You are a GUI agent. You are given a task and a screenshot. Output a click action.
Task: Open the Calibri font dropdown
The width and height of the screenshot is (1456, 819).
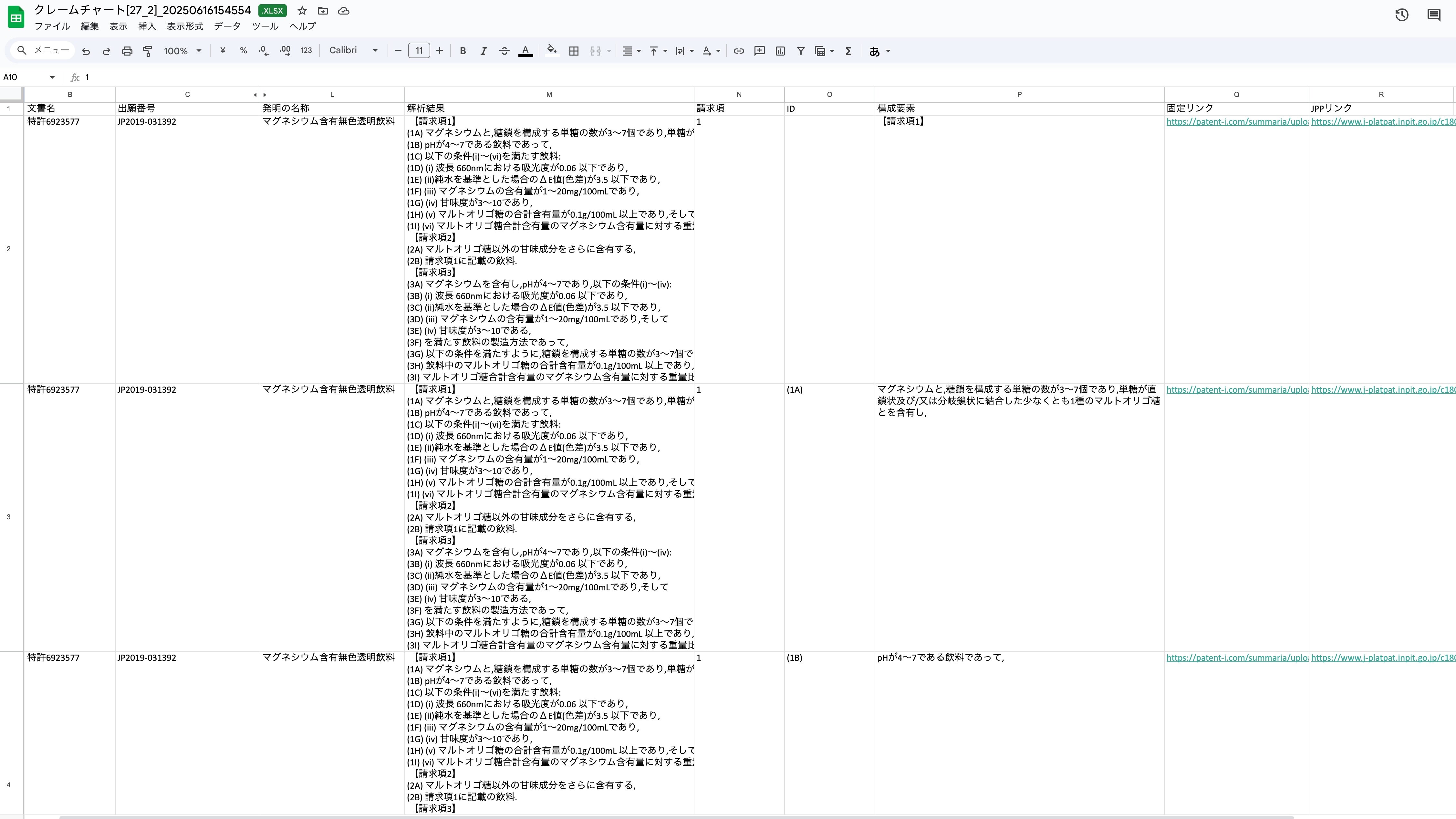354,51
